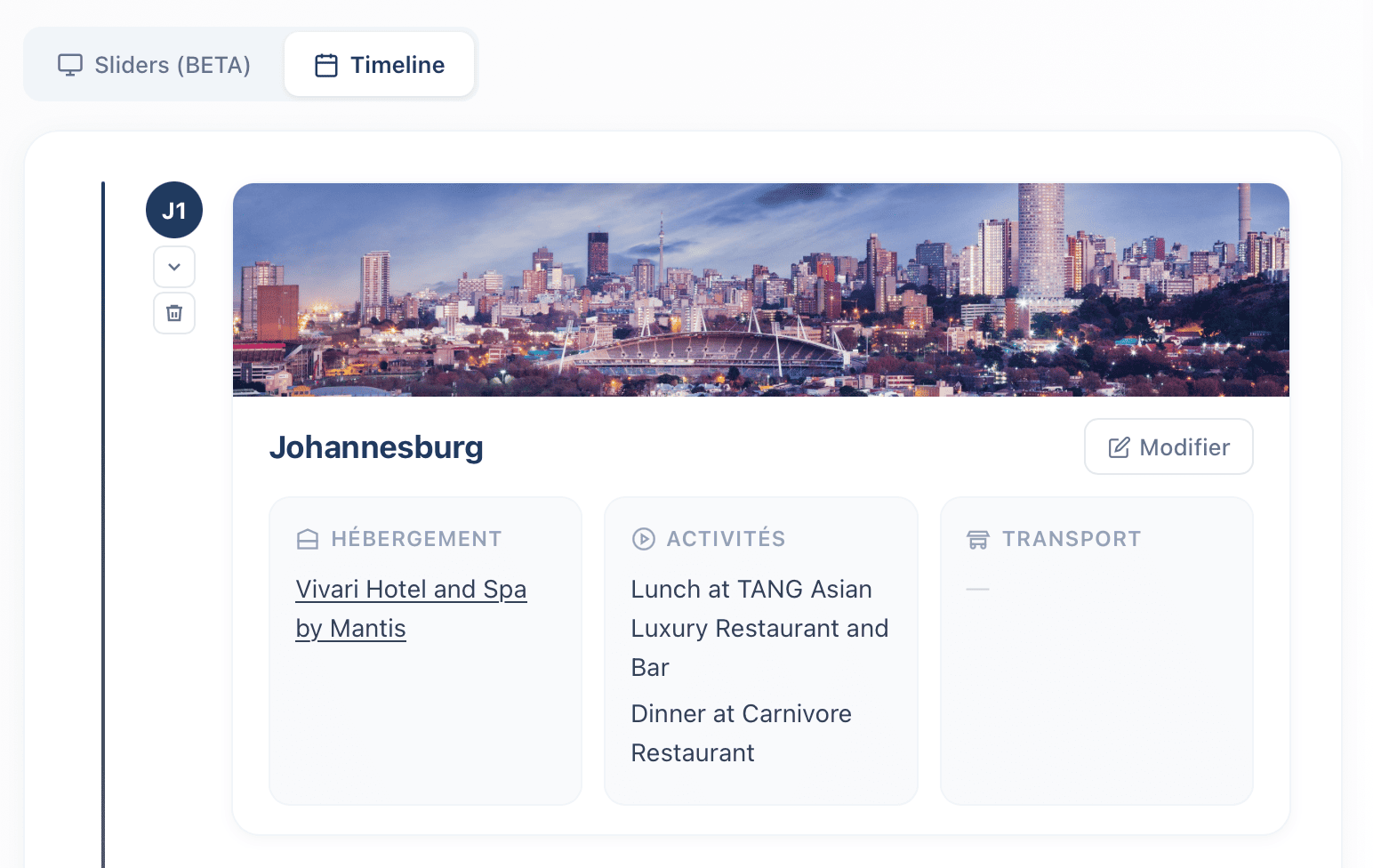Click the HÉBERGEMENT section heading
The height and width of the screenshot is (868, 1373).
tap(416, 539)
